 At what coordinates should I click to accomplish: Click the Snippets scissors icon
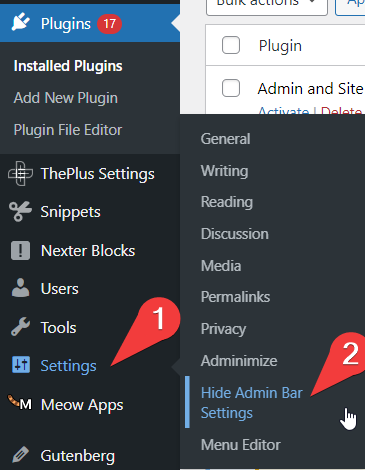coord(21,212)
